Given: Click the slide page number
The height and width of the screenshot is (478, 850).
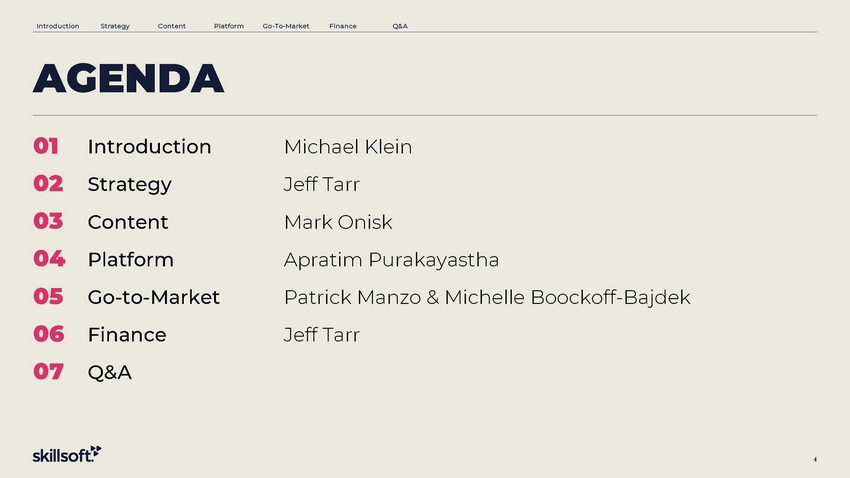Looking at the screenshot, I should click(x=815, y=460).
